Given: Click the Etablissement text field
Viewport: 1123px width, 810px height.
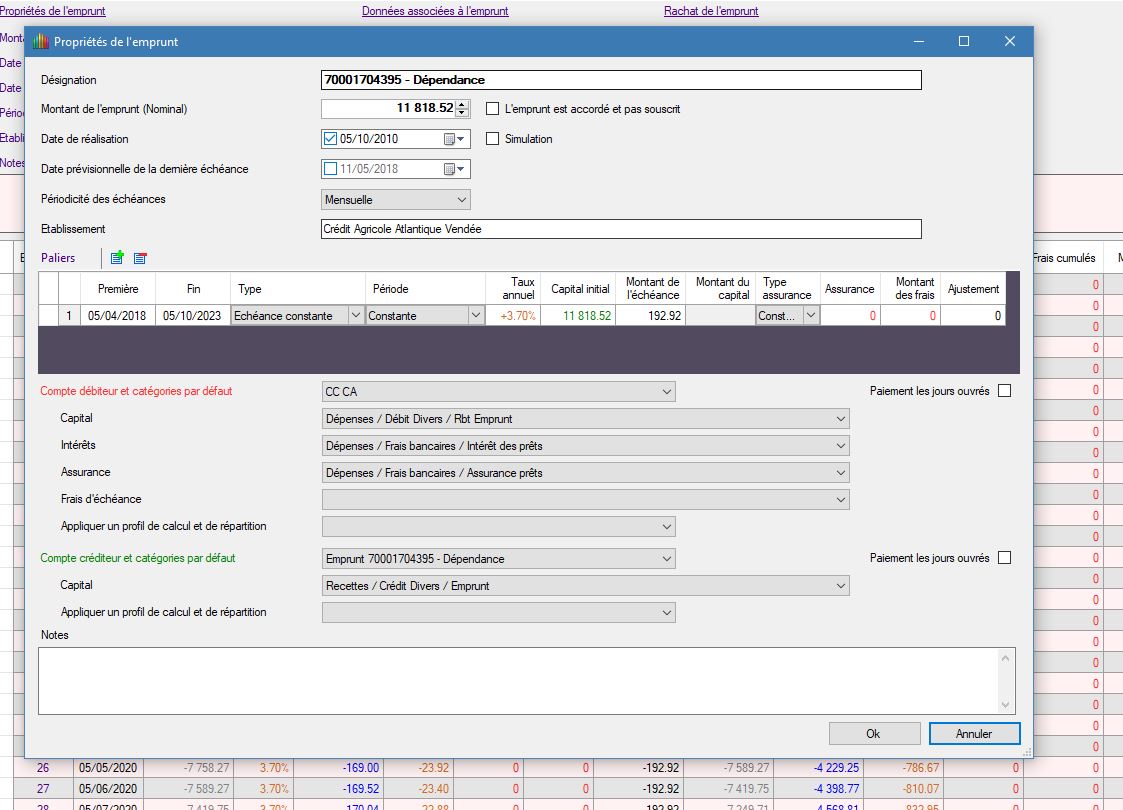Looking at the screenshot, I should [x=620, y=229].
